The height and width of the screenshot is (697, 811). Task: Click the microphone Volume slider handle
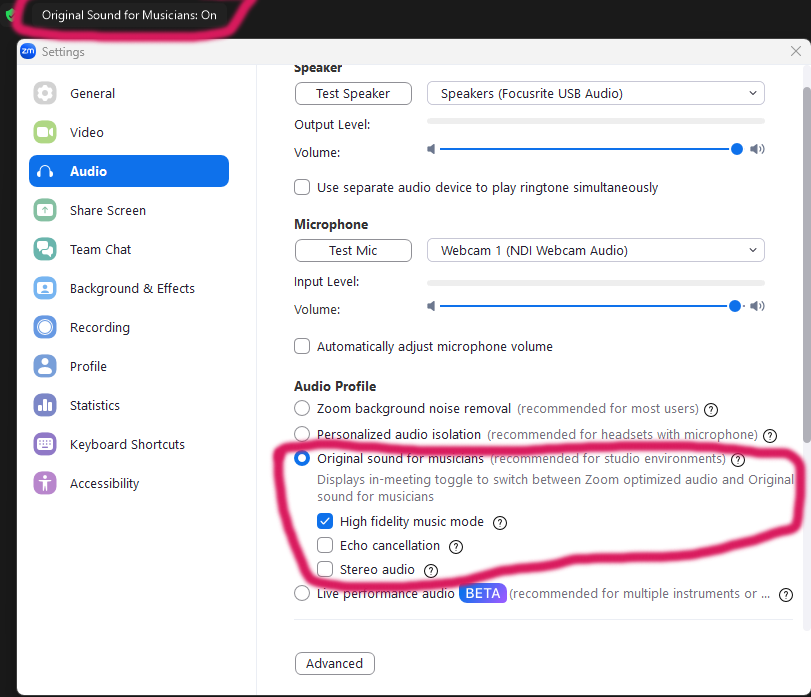tap(736, 306)
